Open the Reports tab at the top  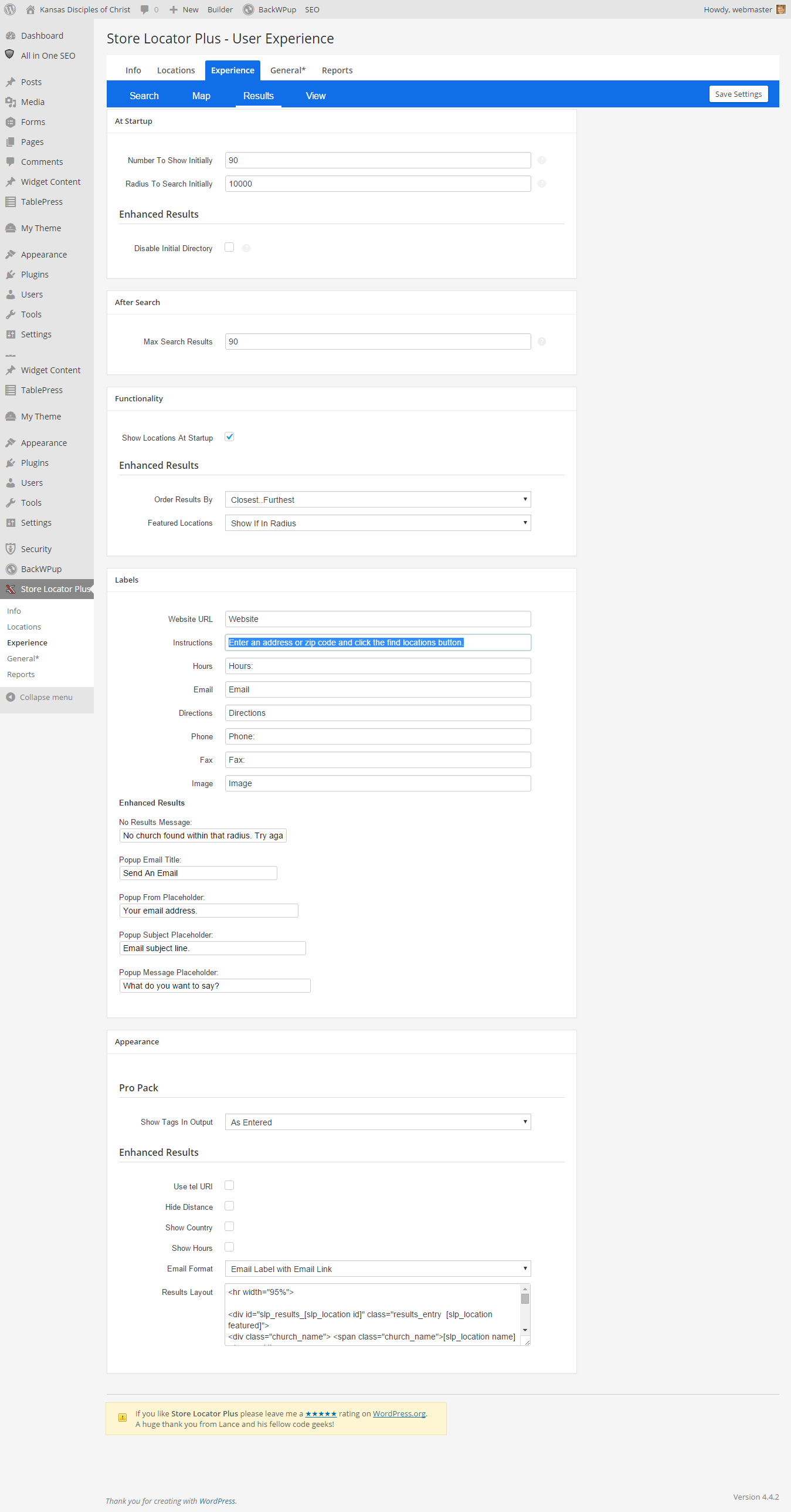tap(337, 70)
